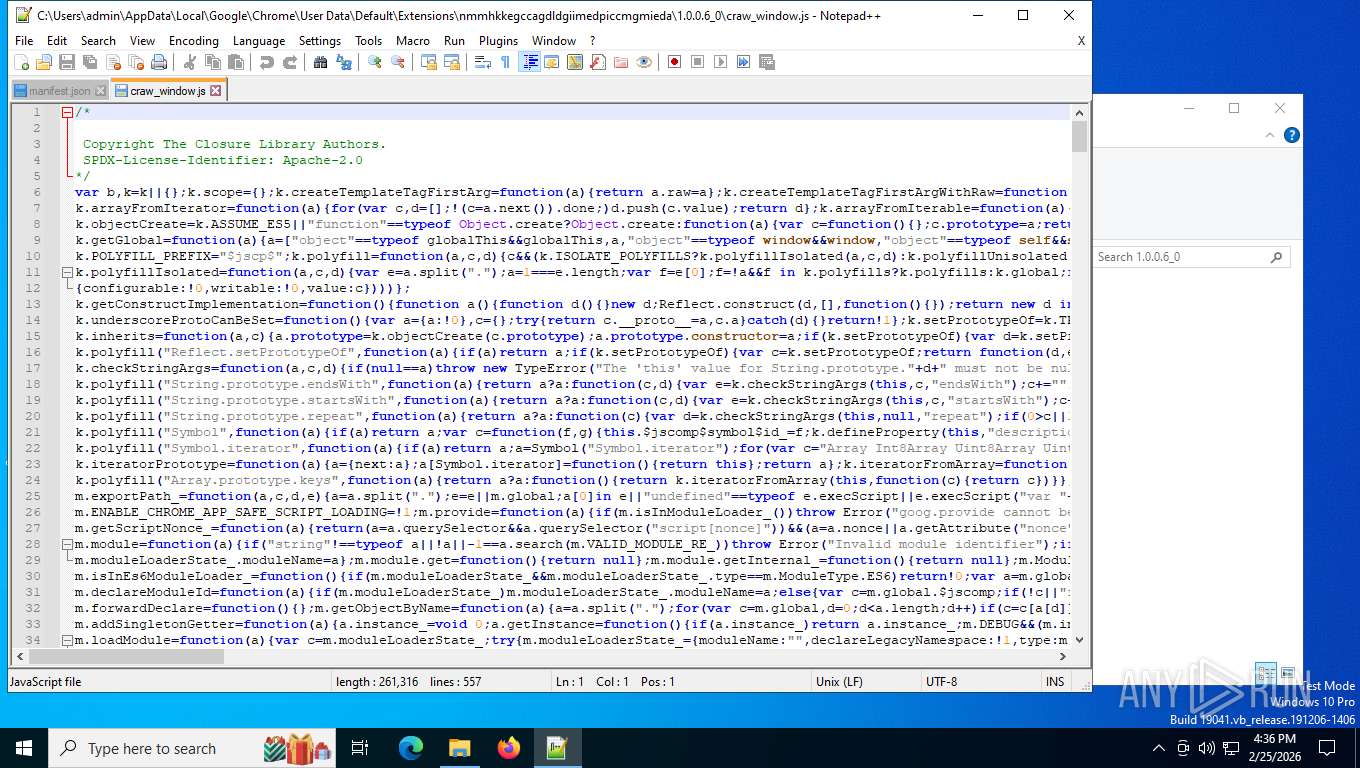Viewport: 1360px width, 768px height.
Task: Close the manifest.json tab
Action: (99, 91)
